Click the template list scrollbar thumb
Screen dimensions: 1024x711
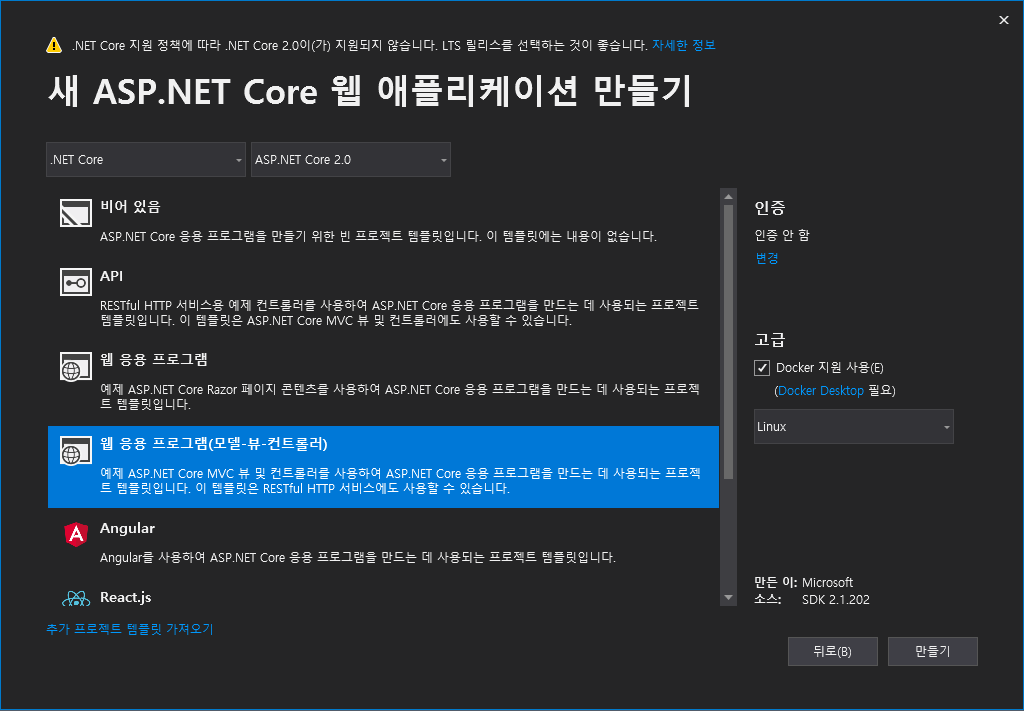[728, 343]
